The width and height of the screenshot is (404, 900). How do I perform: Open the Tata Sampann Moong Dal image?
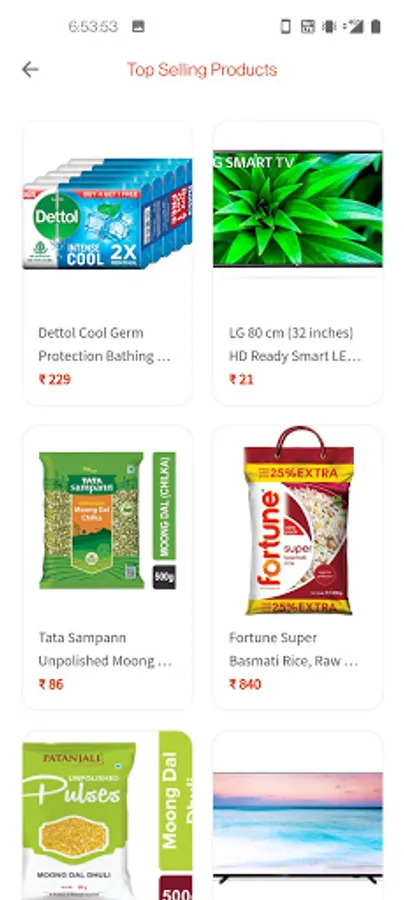pyautogui.click(x=107, y=521)
